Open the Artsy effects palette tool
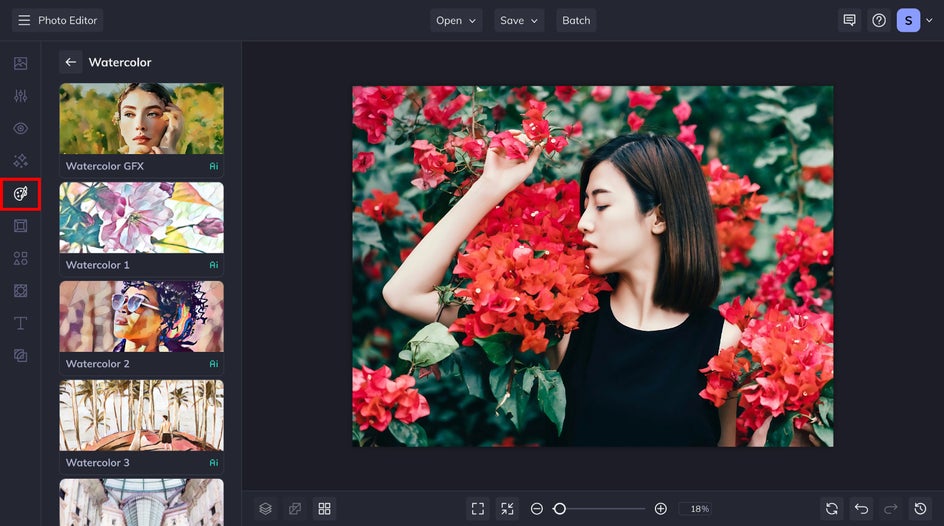The width and height of the screenshot is (944, 526). [x=20, y=193]
